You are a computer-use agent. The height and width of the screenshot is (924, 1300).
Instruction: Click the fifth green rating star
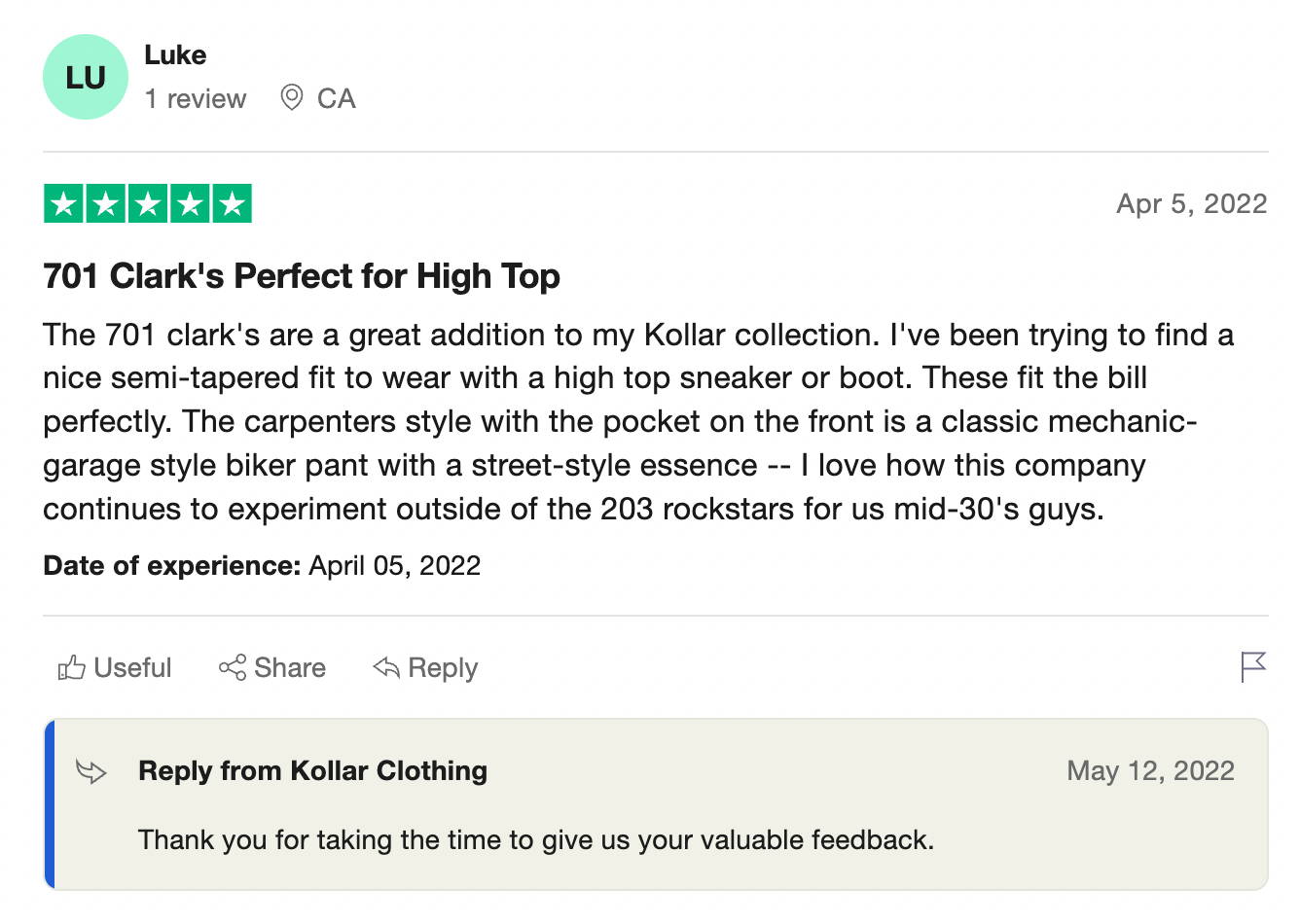[x=233, y=203]
